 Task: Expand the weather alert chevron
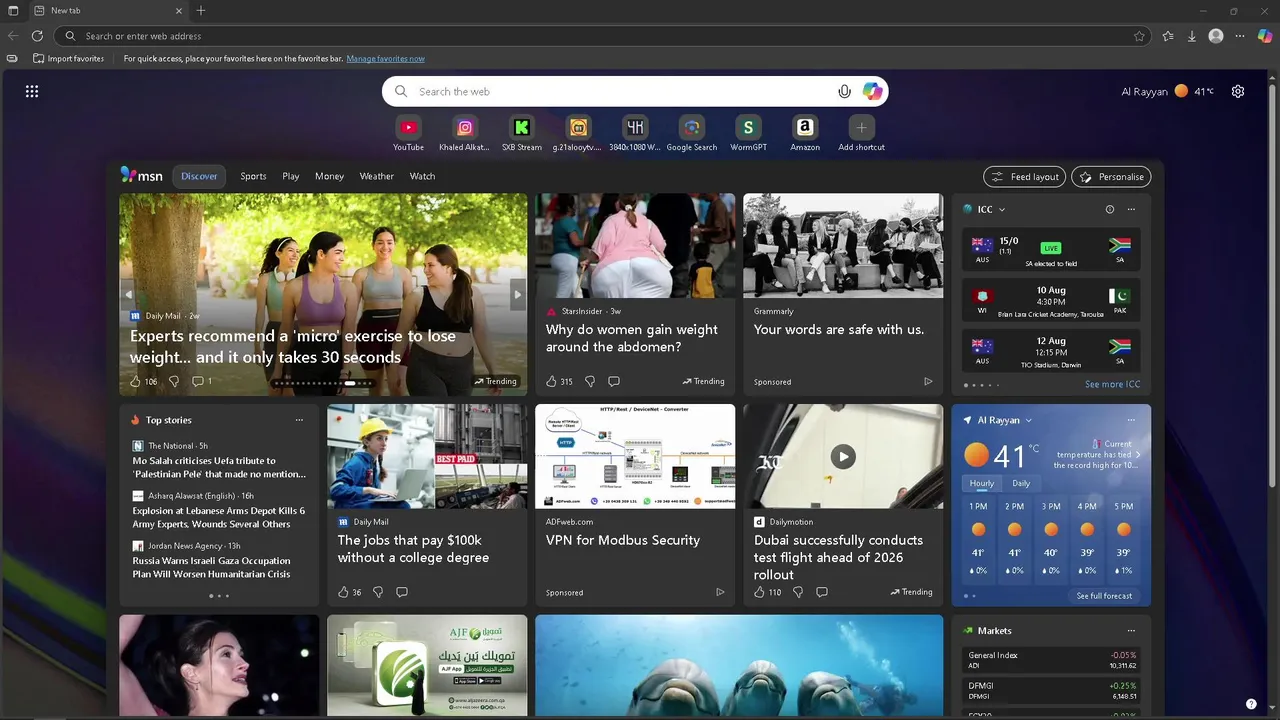tap(1138, 455)
